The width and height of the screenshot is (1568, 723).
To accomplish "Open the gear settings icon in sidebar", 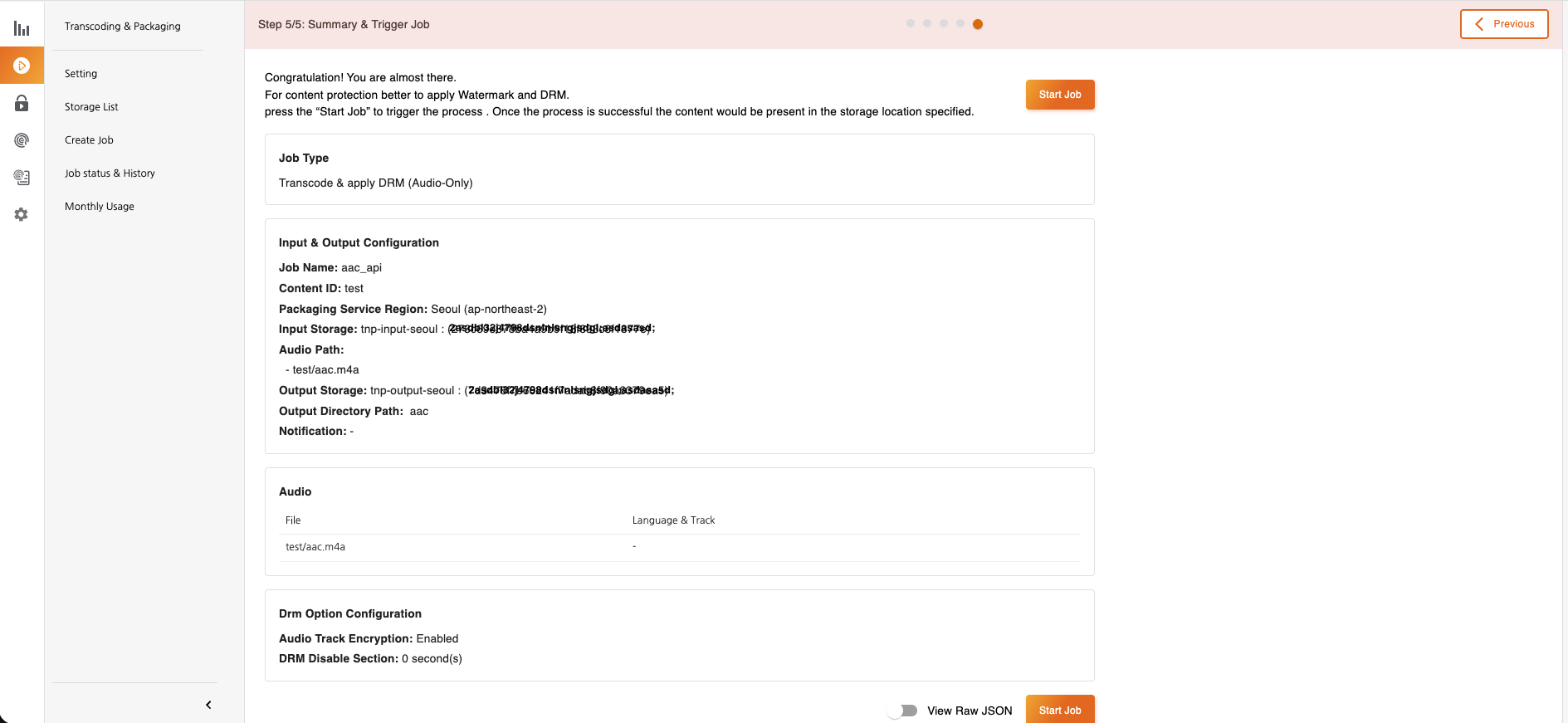I will point(22,214).
